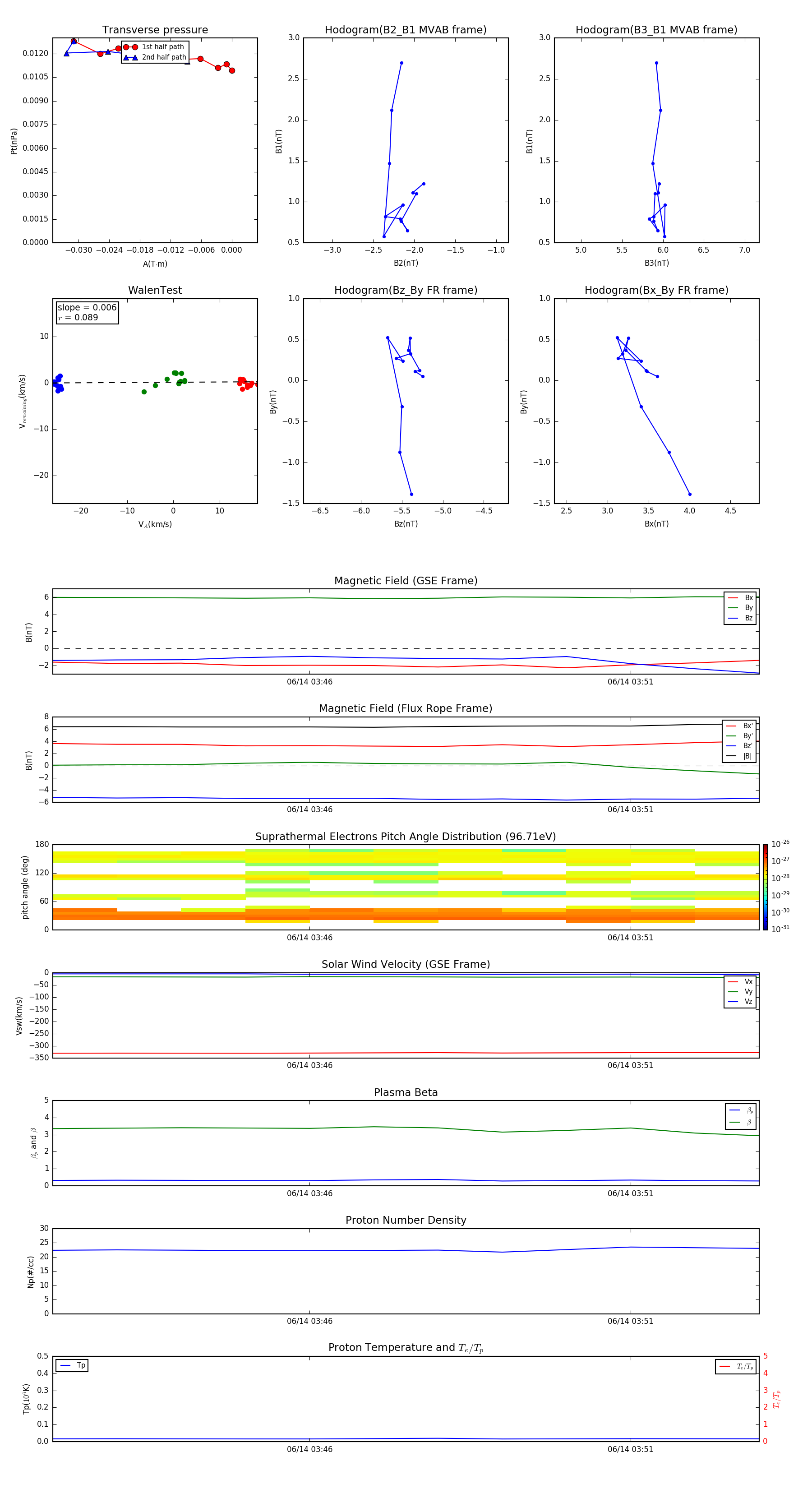This screenshot has height=1489, width=812.
Task: Click the 'Hodogram(Bx_By FR frame)' title
Action: 656,290
